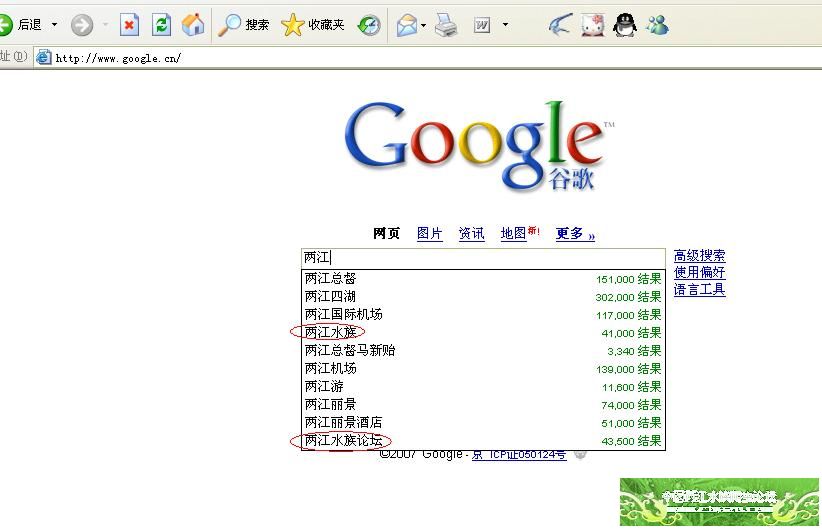Viewport: 822px width, 529px height.
Task: Select suggestion 两江游
Action: click(483, 386)
